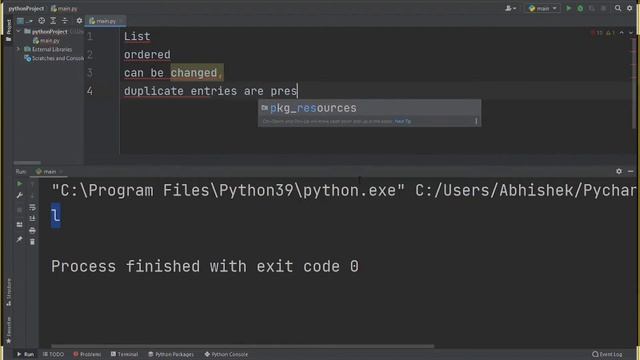Viewport: 640px width, 360px height.
Task: Rerun main with Run panel play icon
Action: tap(19, 184)
